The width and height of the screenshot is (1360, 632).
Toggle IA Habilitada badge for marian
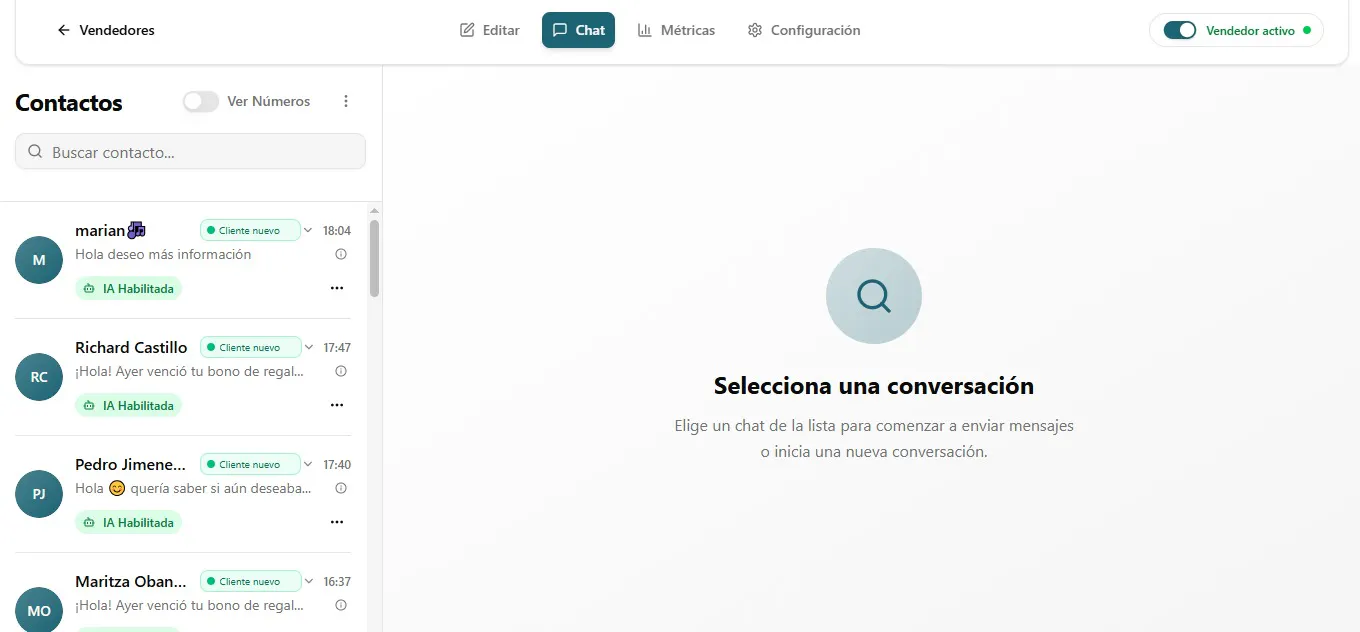click(x=129, y=289)
